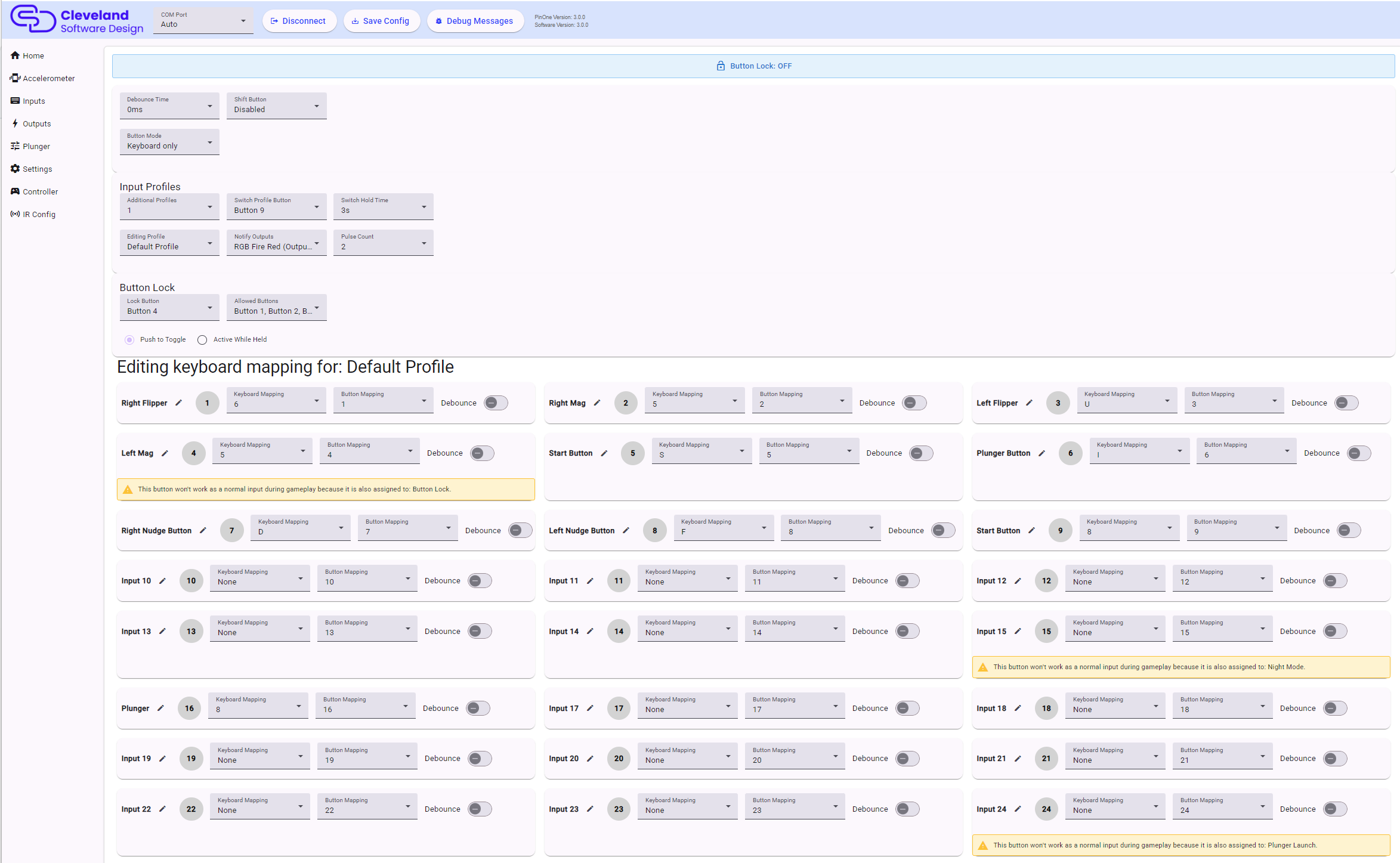1400x863 pixels.
Task: Click the padlock icon in the Button Lock banner
Action: coord(721,66)
